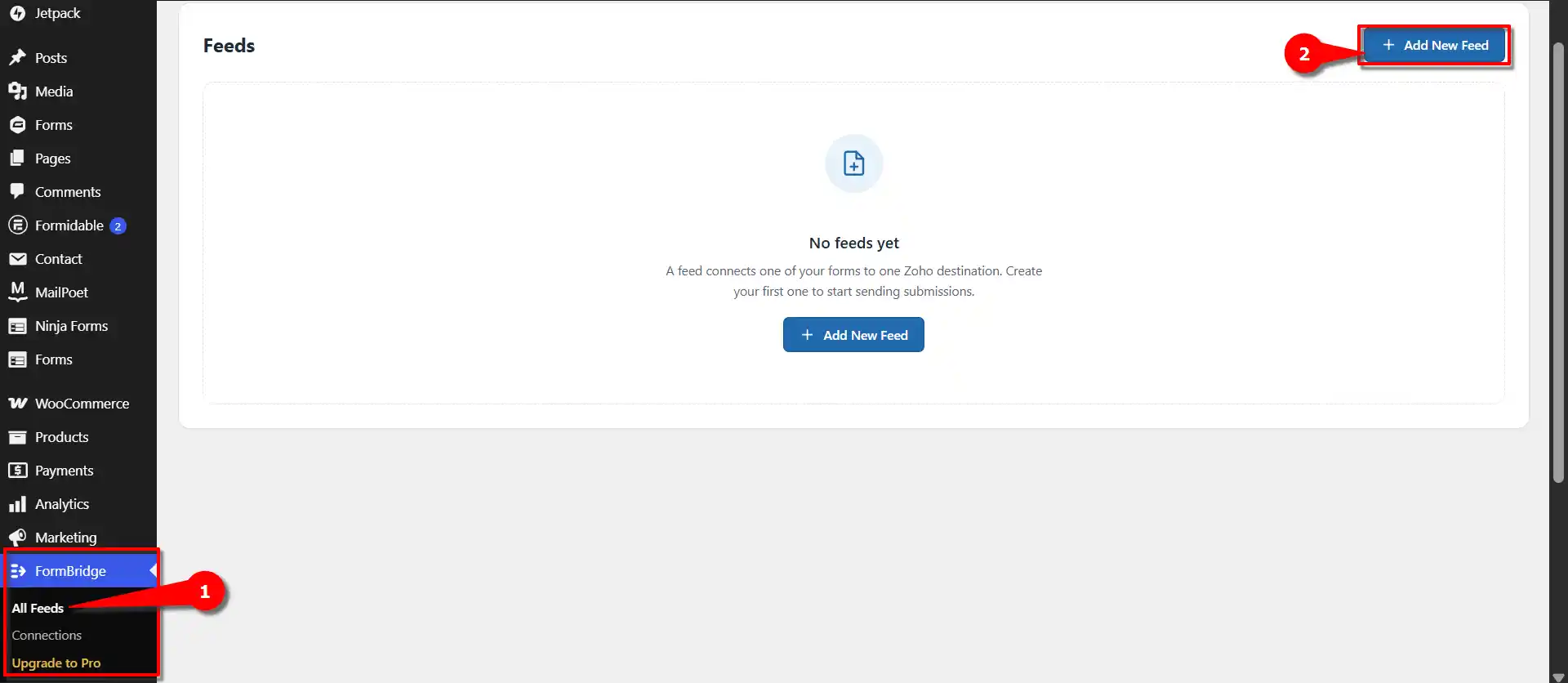Click the Analytics bar chart icon
The image size is (1568, 683).
pyautogui.click(x=17, y=504)
